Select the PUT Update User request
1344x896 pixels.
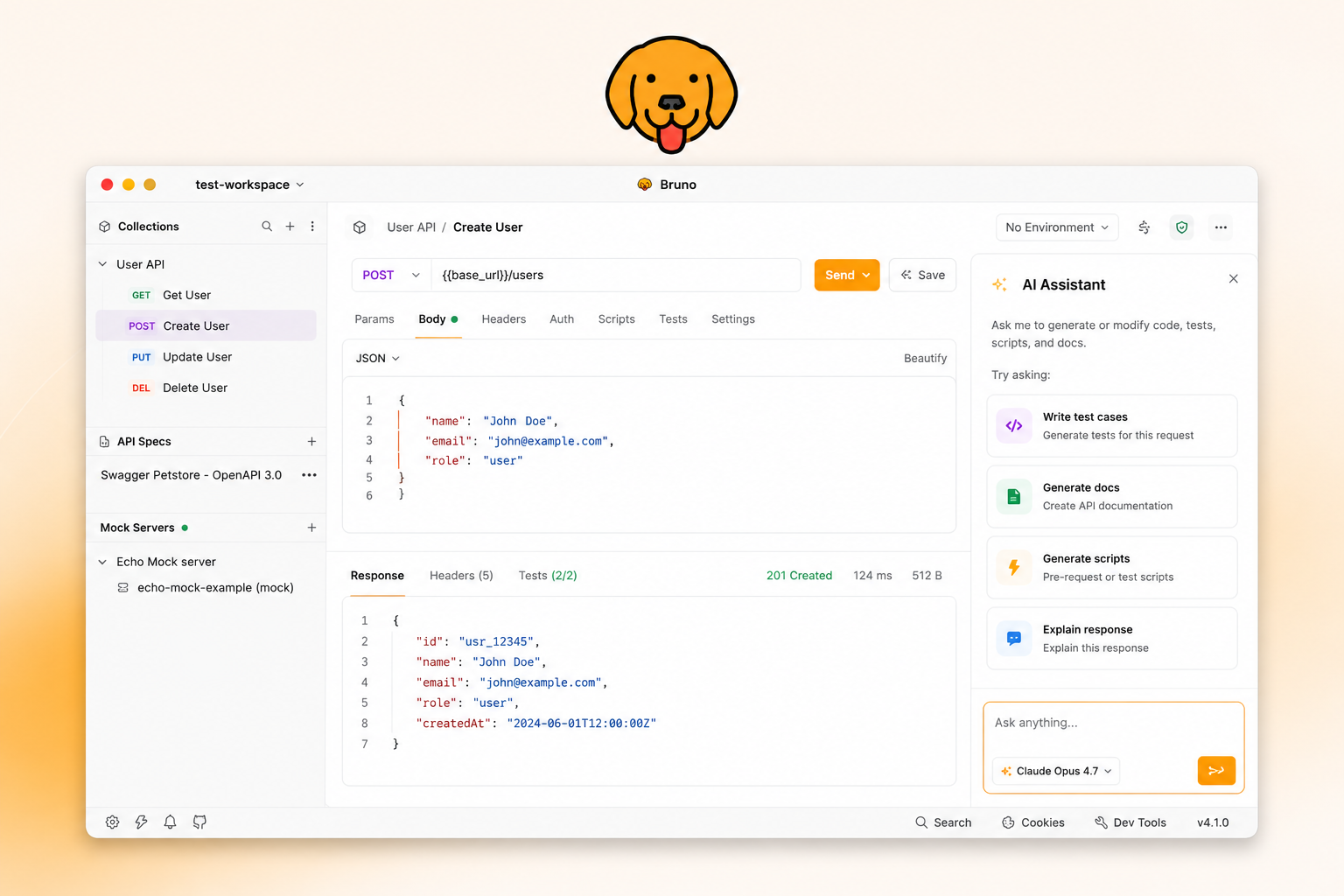coord(206,357)
